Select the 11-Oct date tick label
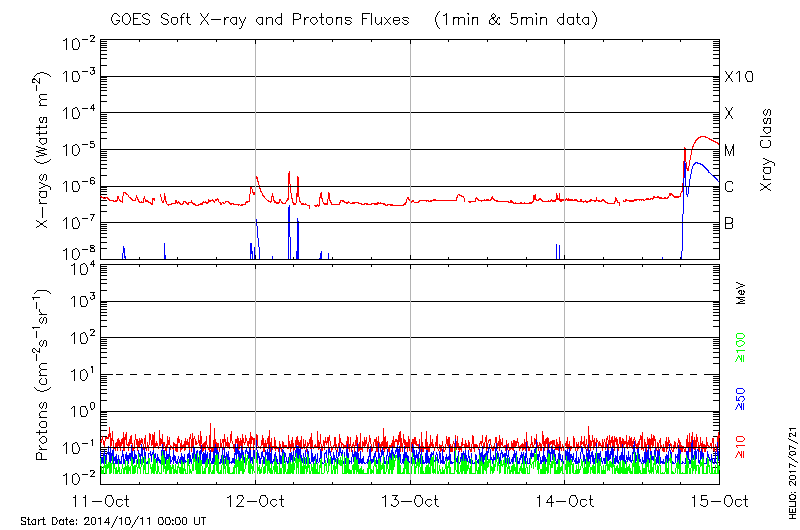The height and width of the screenshot is (530, 800). tap(101, 502)
